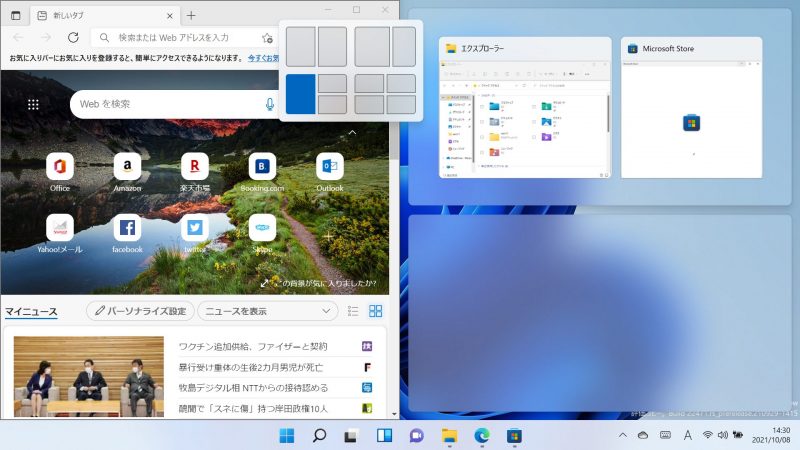Close the 新しいタブ tab

point(170,16)
